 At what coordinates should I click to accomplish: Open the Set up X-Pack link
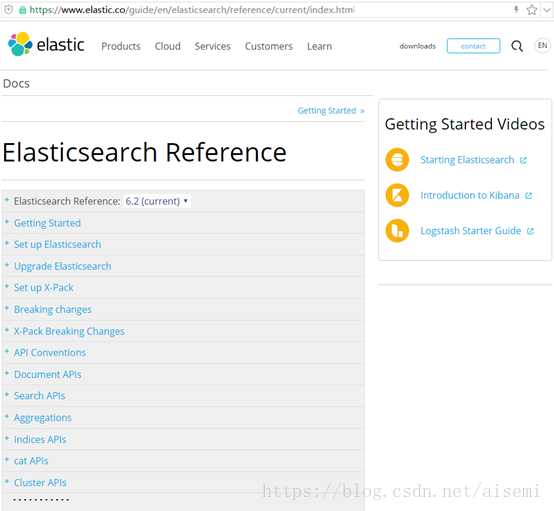point(44,287)
